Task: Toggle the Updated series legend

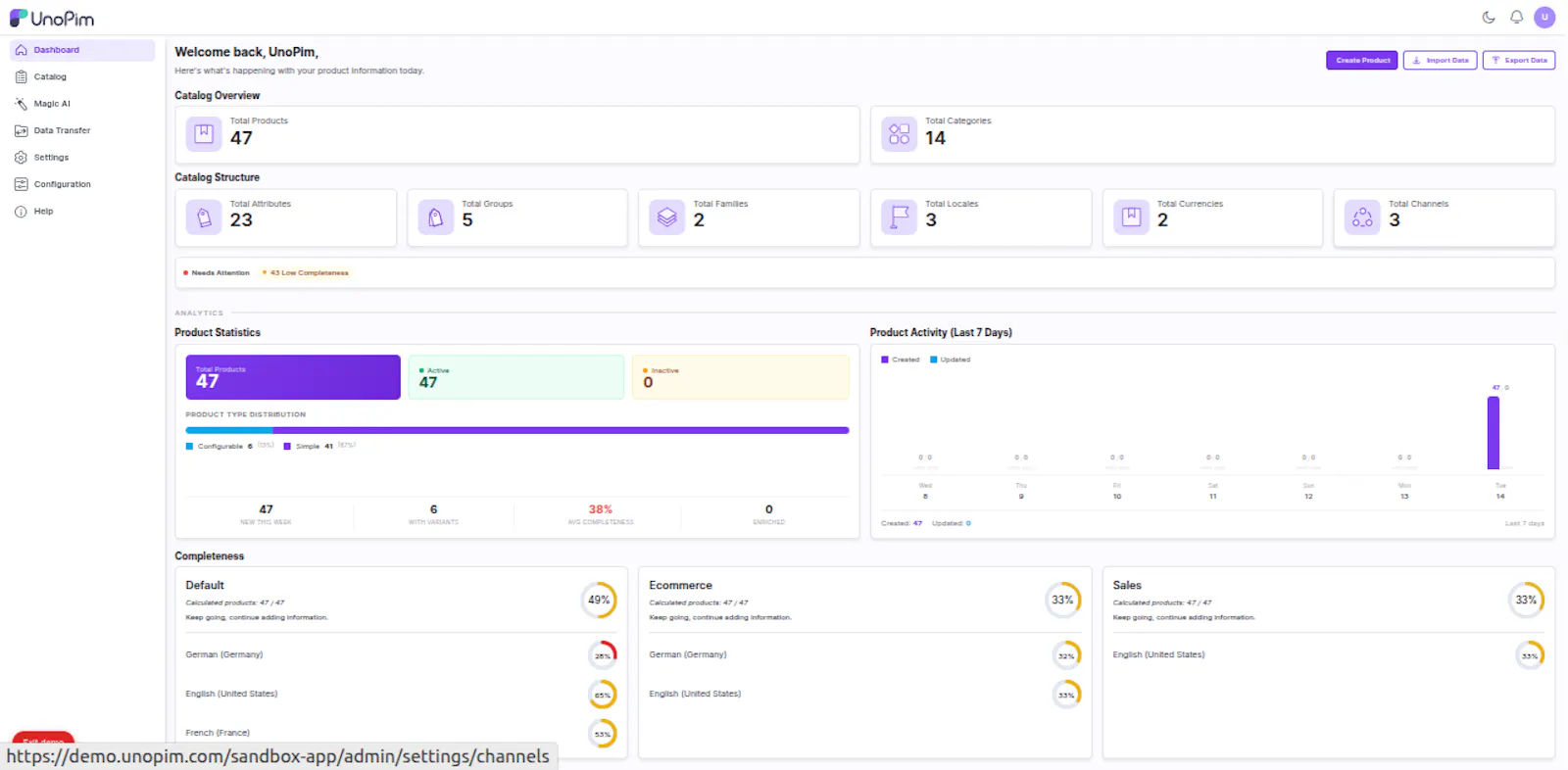Action: pyautogui.click(x=950, y=360)
